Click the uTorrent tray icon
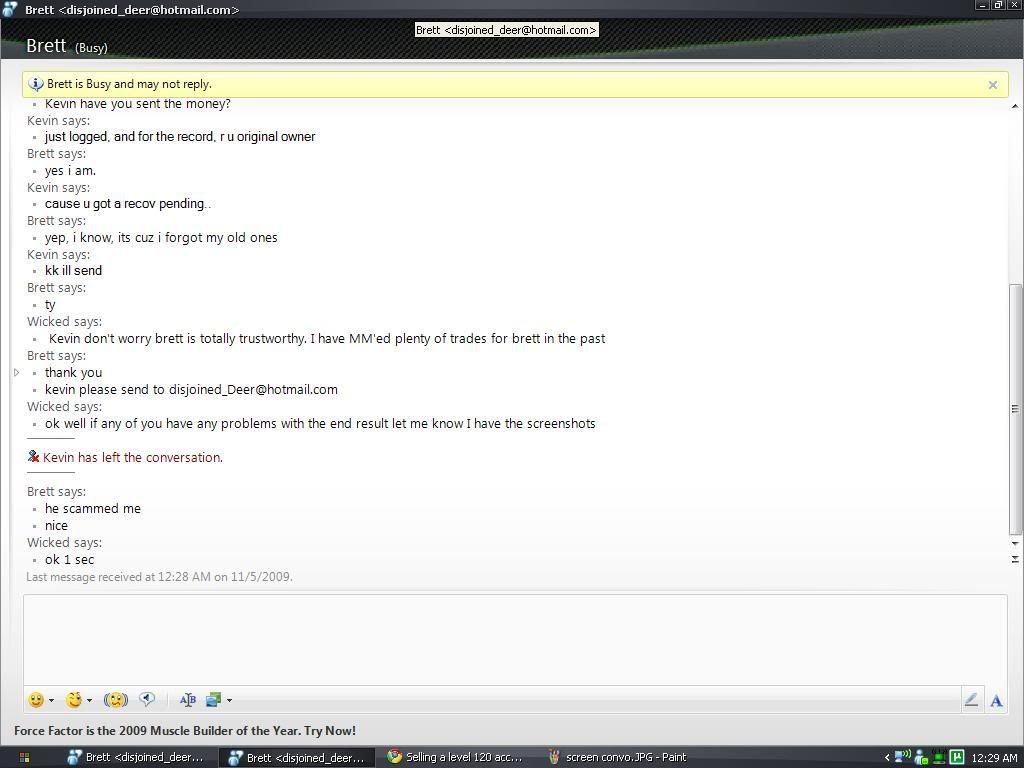Screen dimensions: 1024x768 click(957, 758)
